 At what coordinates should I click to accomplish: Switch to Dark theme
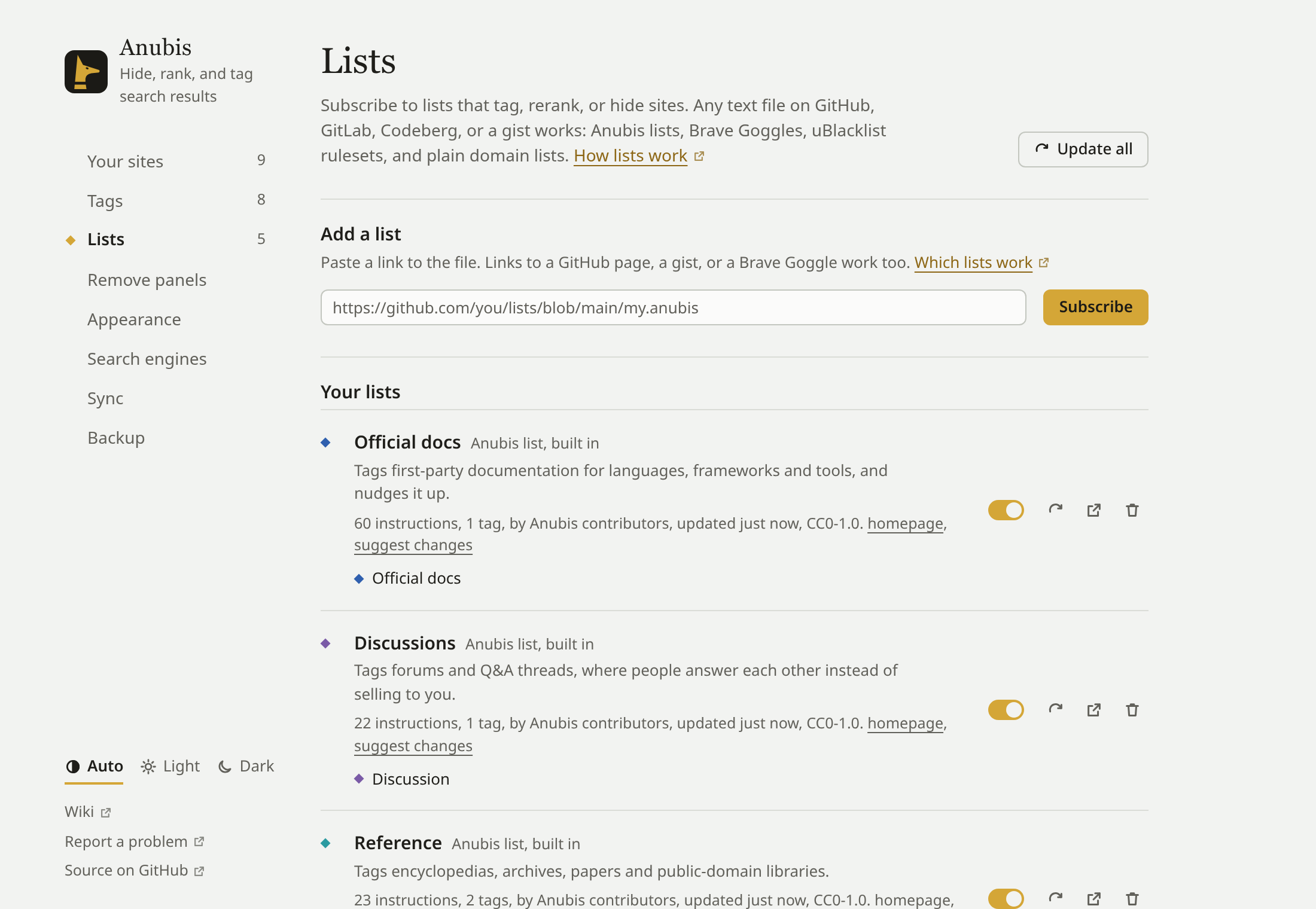(x=246, y=766)
